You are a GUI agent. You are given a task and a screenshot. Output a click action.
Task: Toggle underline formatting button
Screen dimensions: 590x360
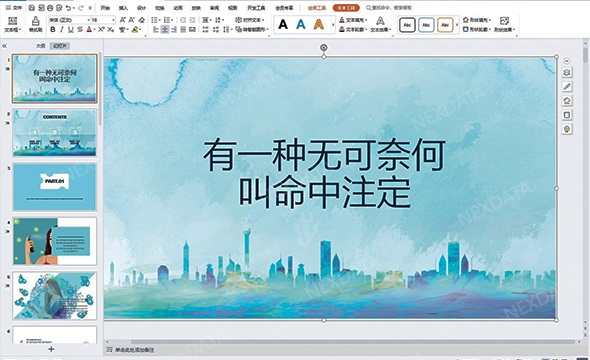70,30
